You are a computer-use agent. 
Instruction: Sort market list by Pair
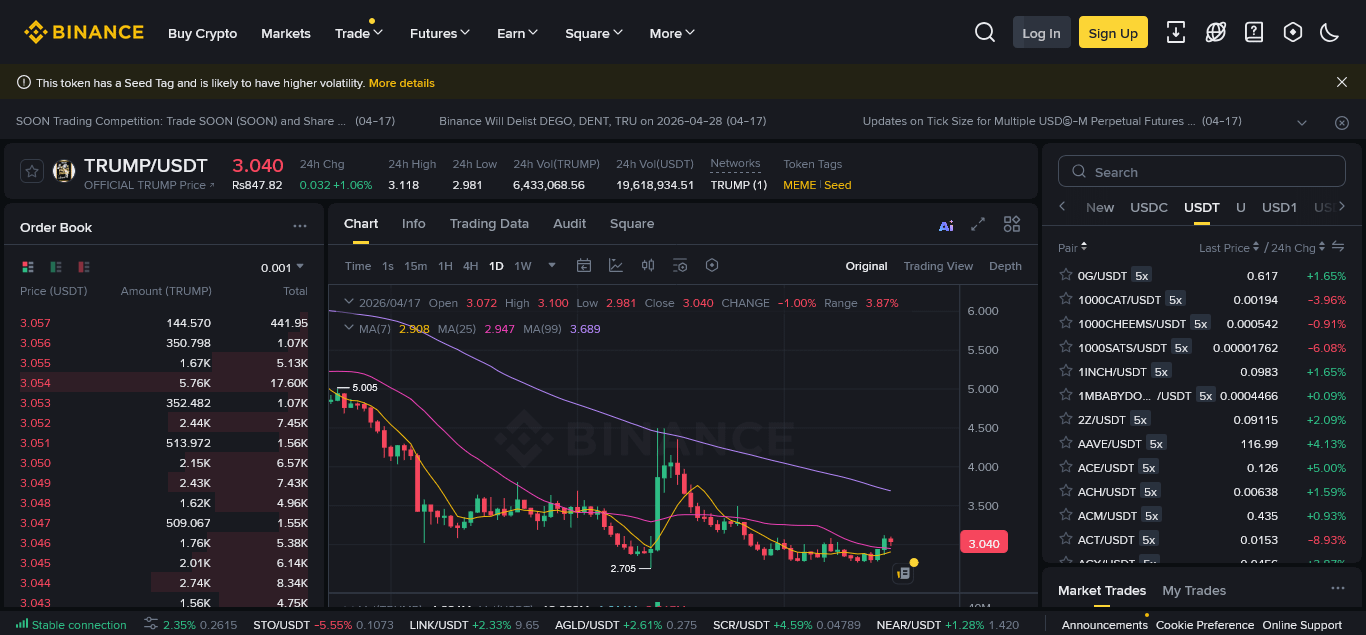pos(1072,247)
